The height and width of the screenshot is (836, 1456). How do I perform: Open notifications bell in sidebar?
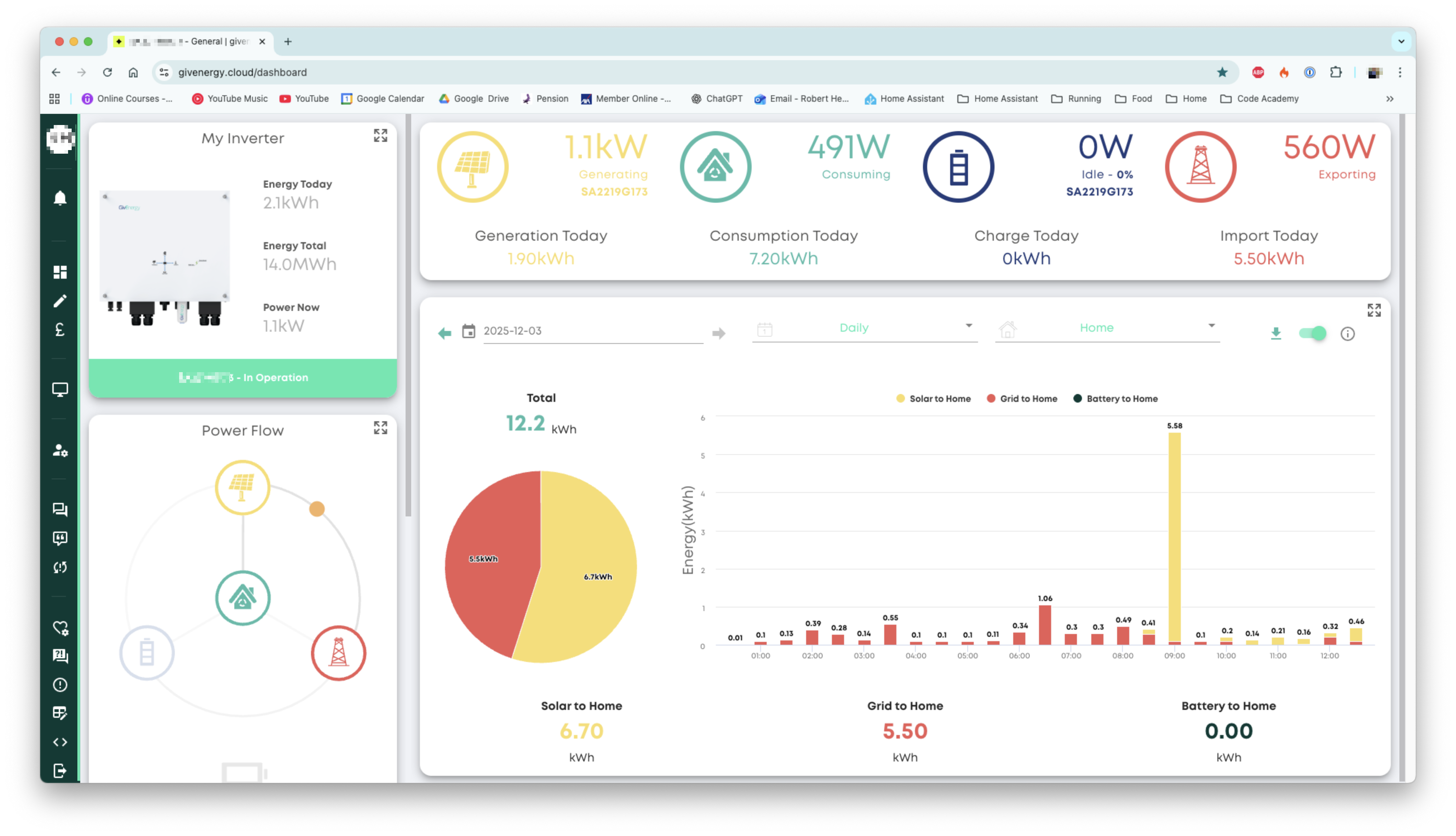[60, 198]
